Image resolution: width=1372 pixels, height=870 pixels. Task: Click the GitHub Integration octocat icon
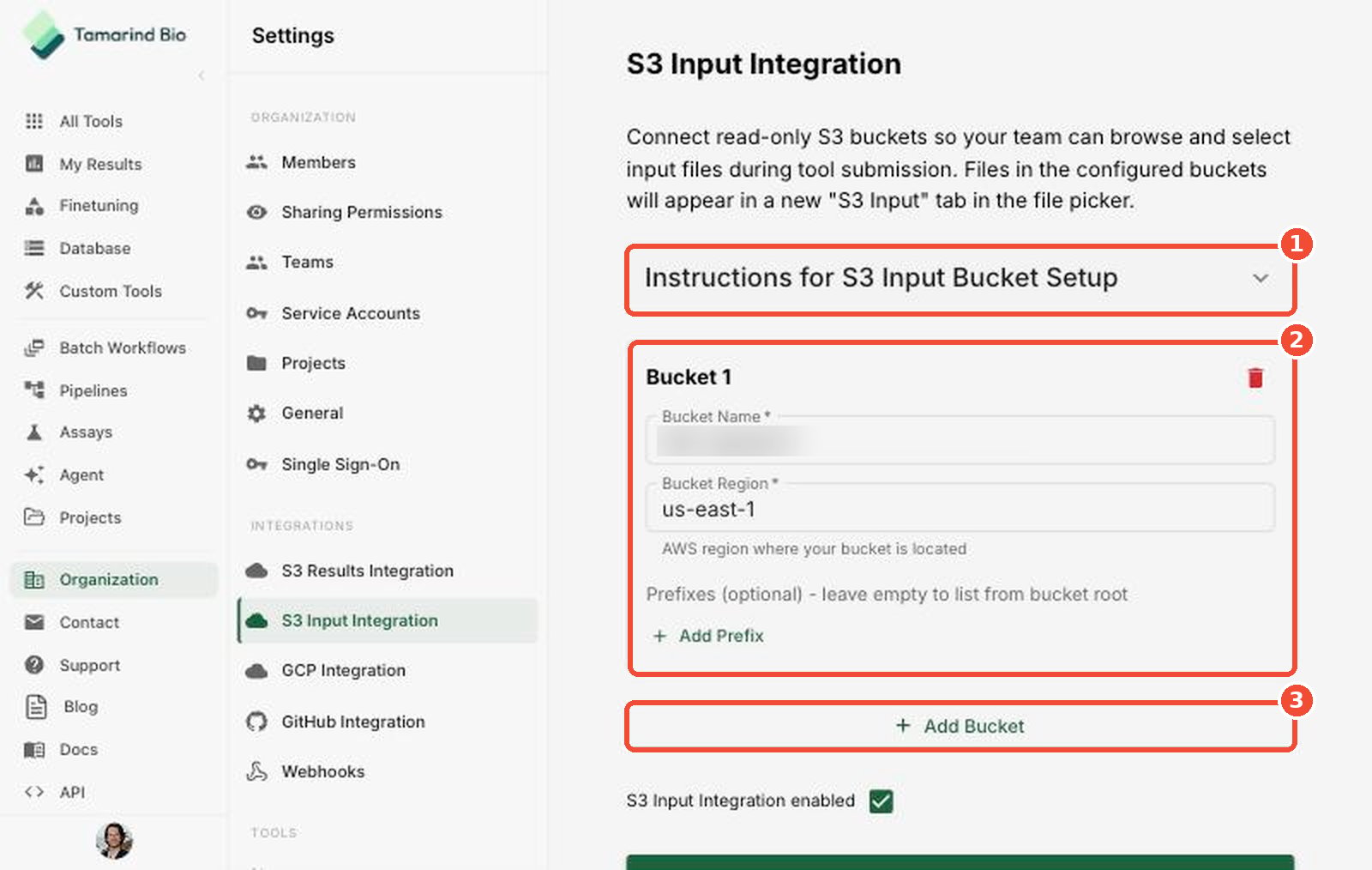pyautogui.click(x=256, y=722)
